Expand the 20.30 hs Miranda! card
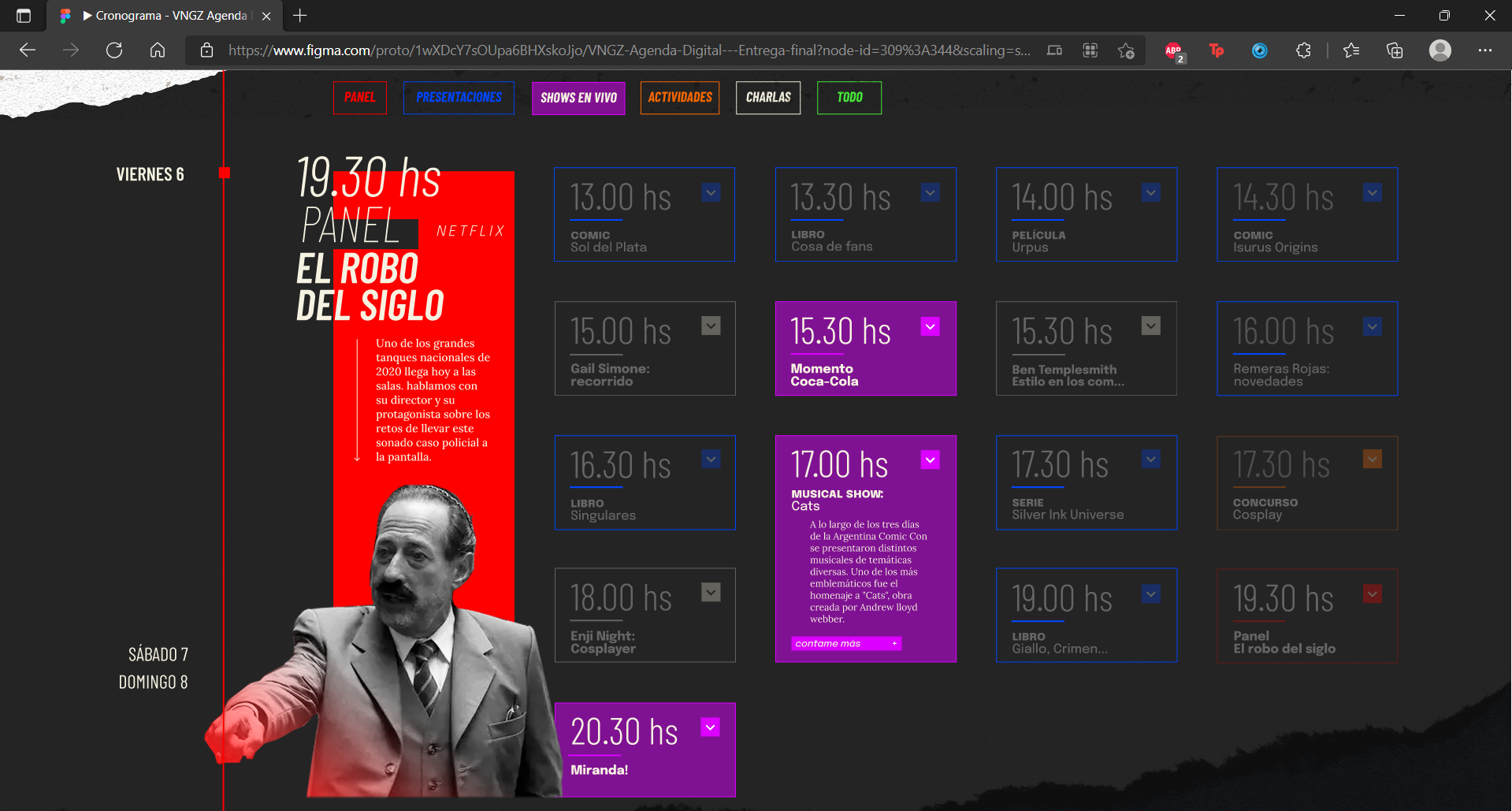The height and width of the screenshot is (811, 1512). (711, 727)
